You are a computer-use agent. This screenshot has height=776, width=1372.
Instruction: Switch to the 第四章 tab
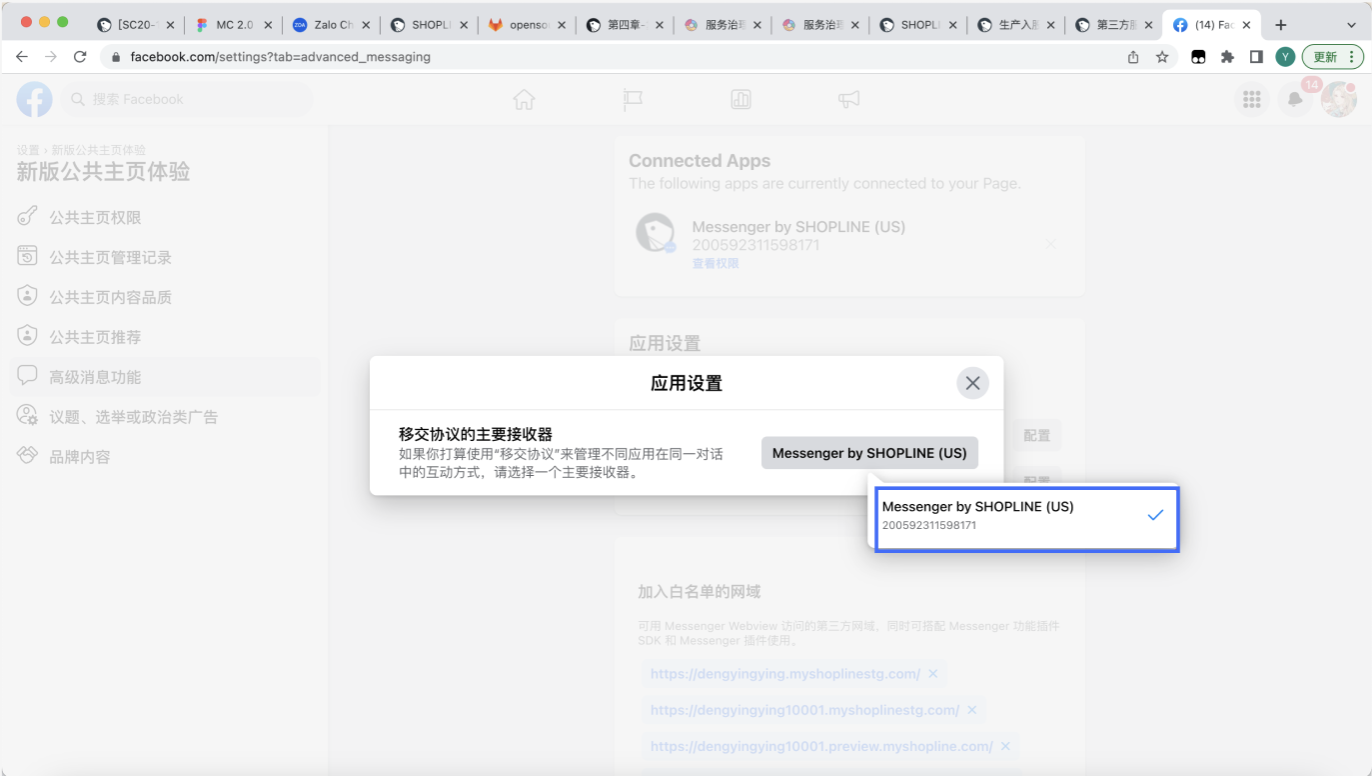[x=625, y=25]
